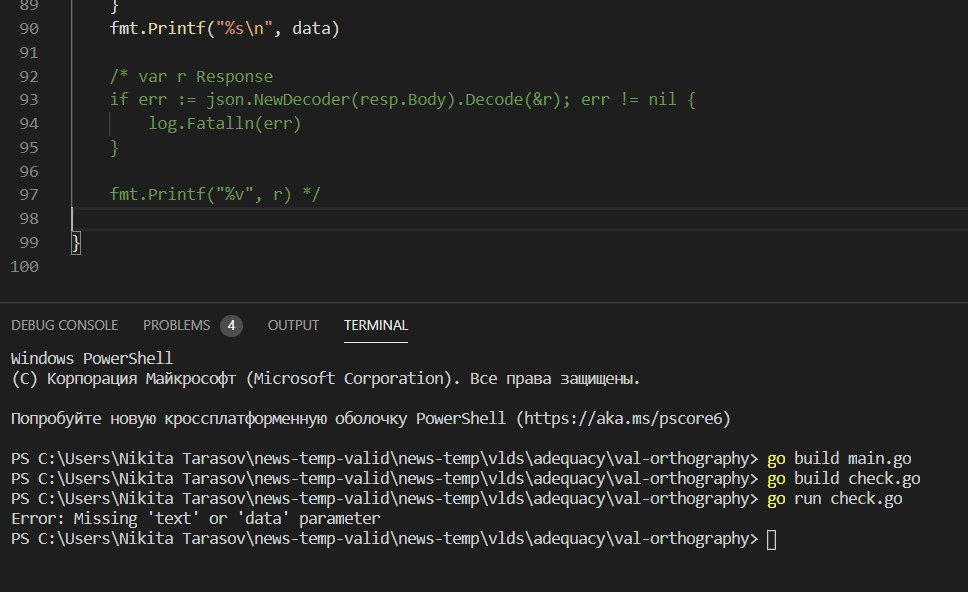Image resolution: width=968 pixels, height=592 pixels.
Task: Click the closing brace on line 99
Action: pos(76,243)
